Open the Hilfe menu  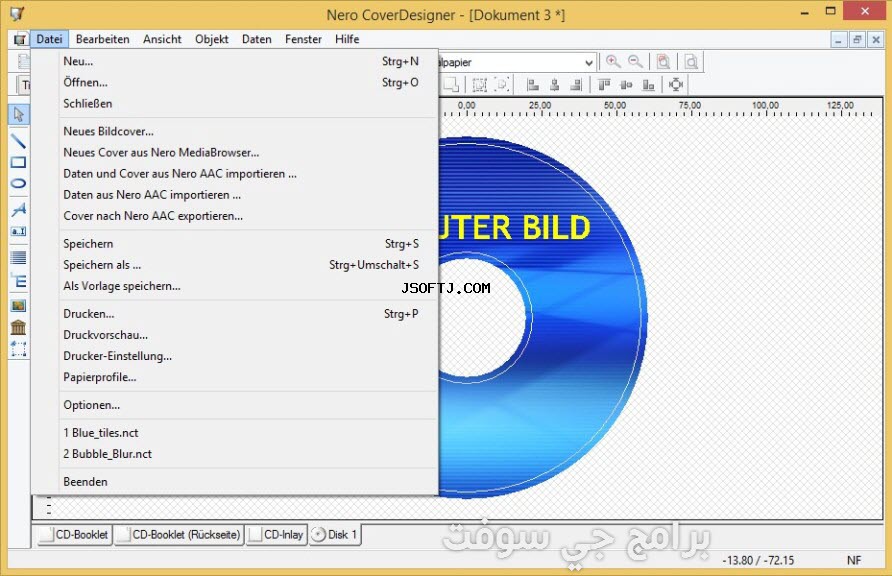pyautogui.click(x=347, y=39)
